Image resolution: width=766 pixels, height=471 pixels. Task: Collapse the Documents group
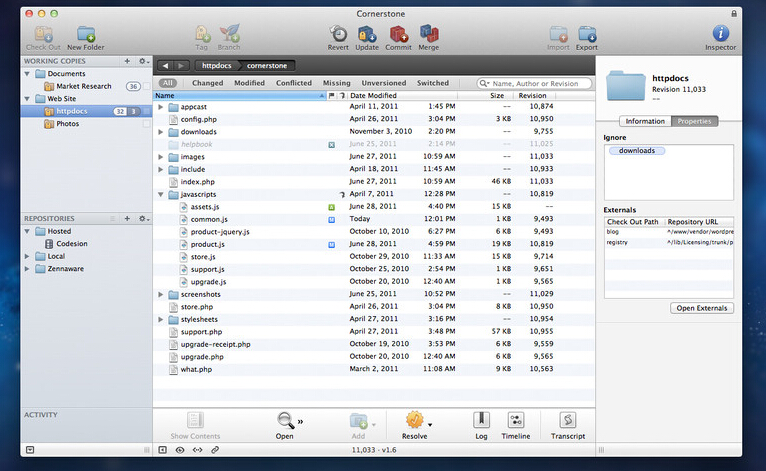(x=27, y=74)
